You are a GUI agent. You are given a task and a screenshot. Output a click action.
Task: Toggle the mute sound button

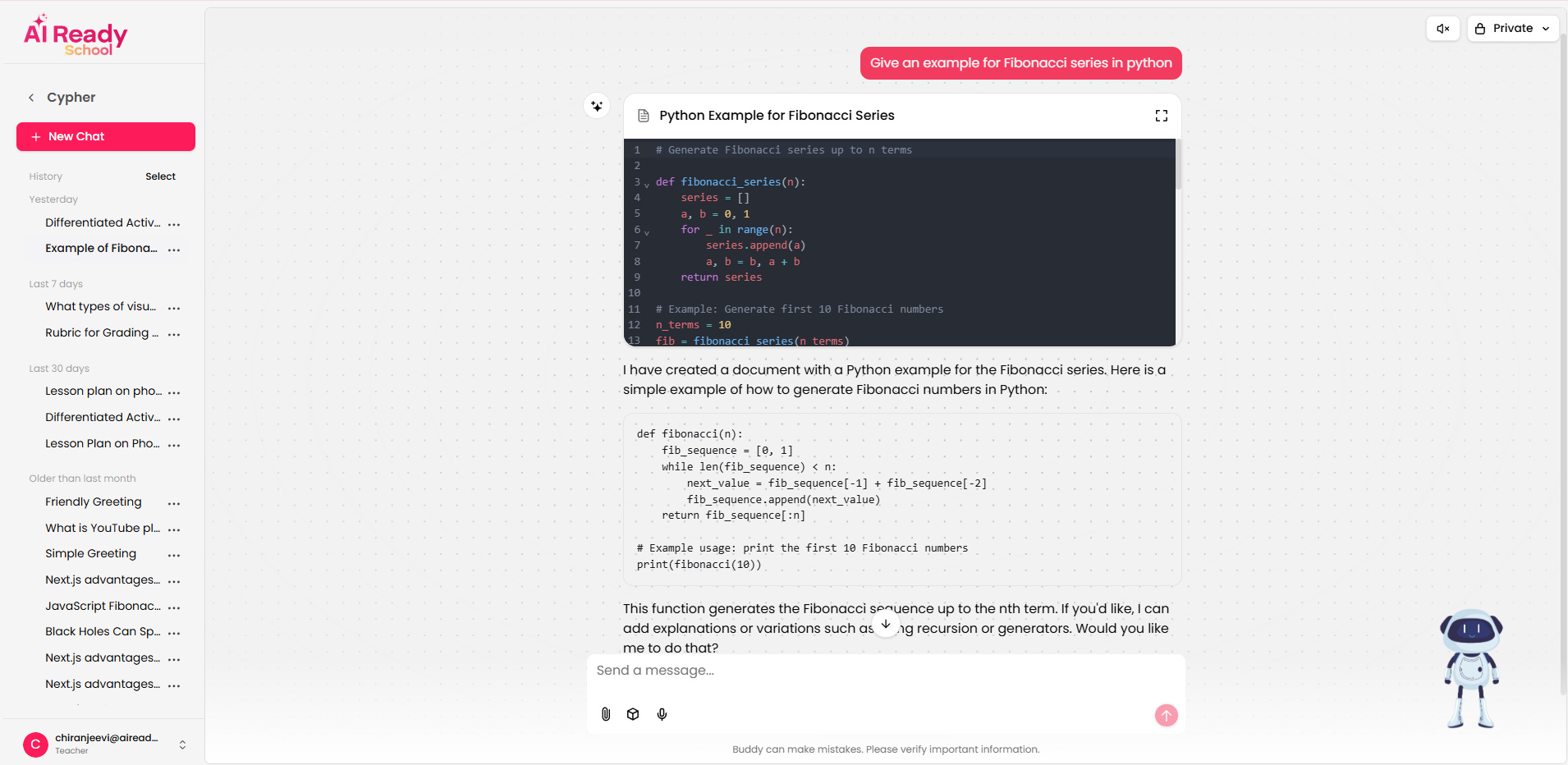[1442, 29]
